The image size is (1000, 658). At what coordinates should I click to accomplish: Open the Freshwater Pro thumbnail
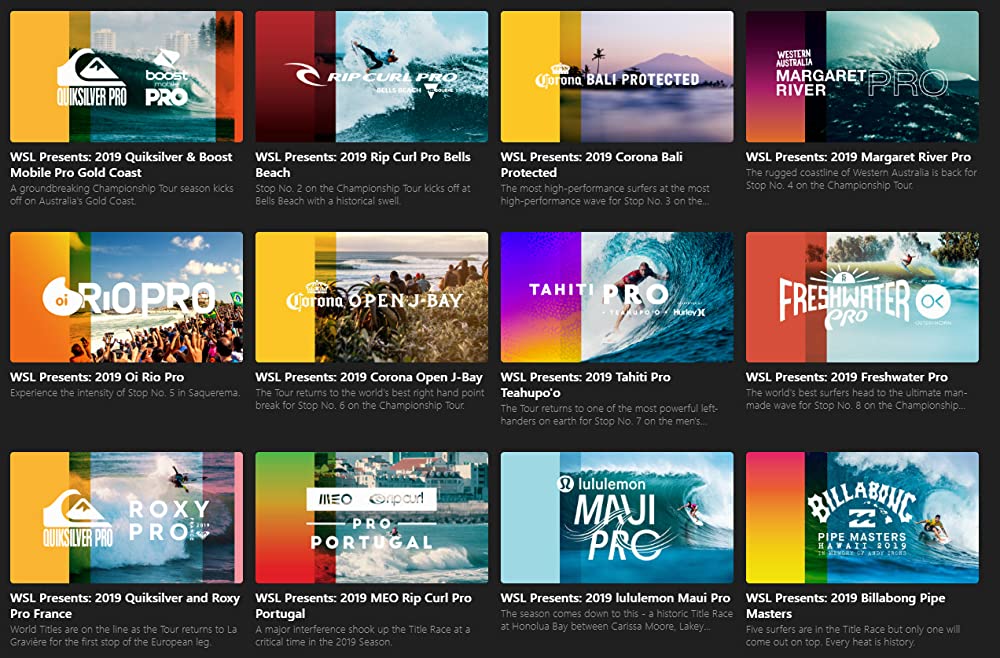tap(862, 297)
